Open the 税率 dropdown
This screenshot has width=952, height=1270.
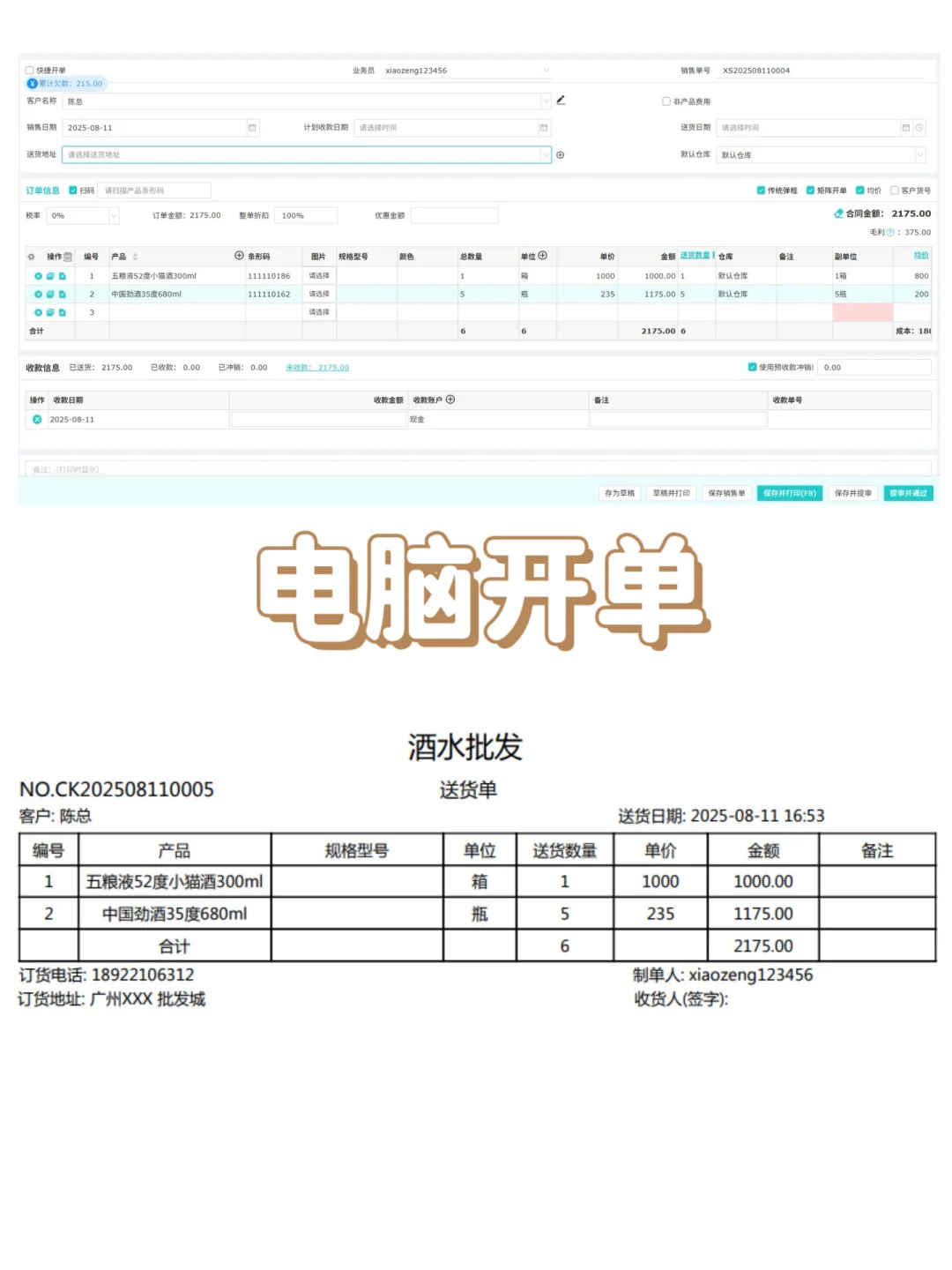pos(113,214)
